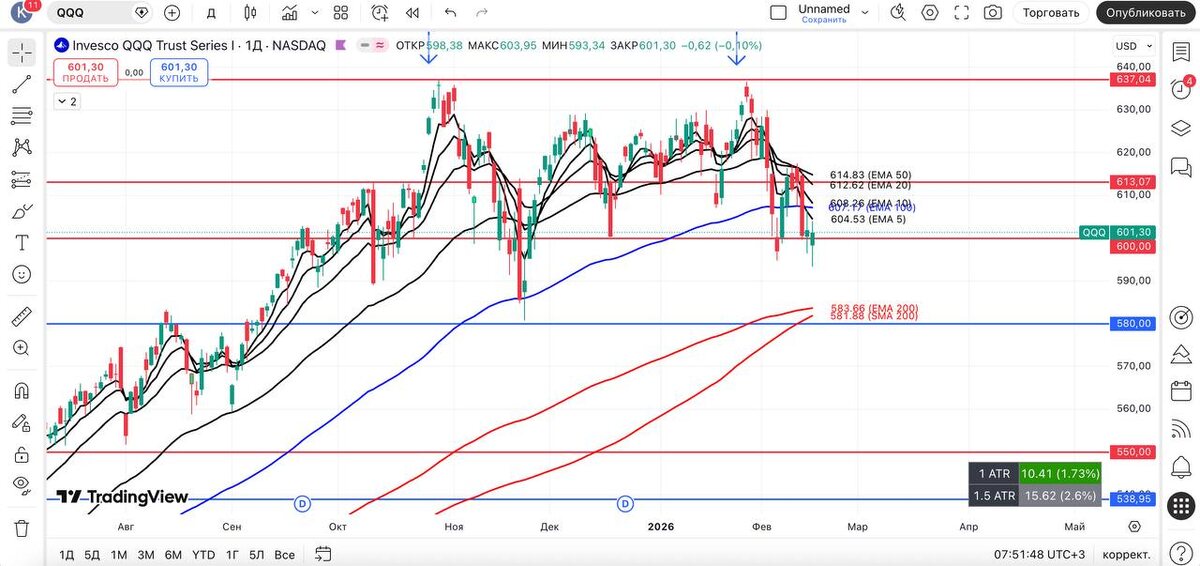Open the candlestick chart type selector
The width and height of the screenshot is (1200, 566).
pos(249,13)
